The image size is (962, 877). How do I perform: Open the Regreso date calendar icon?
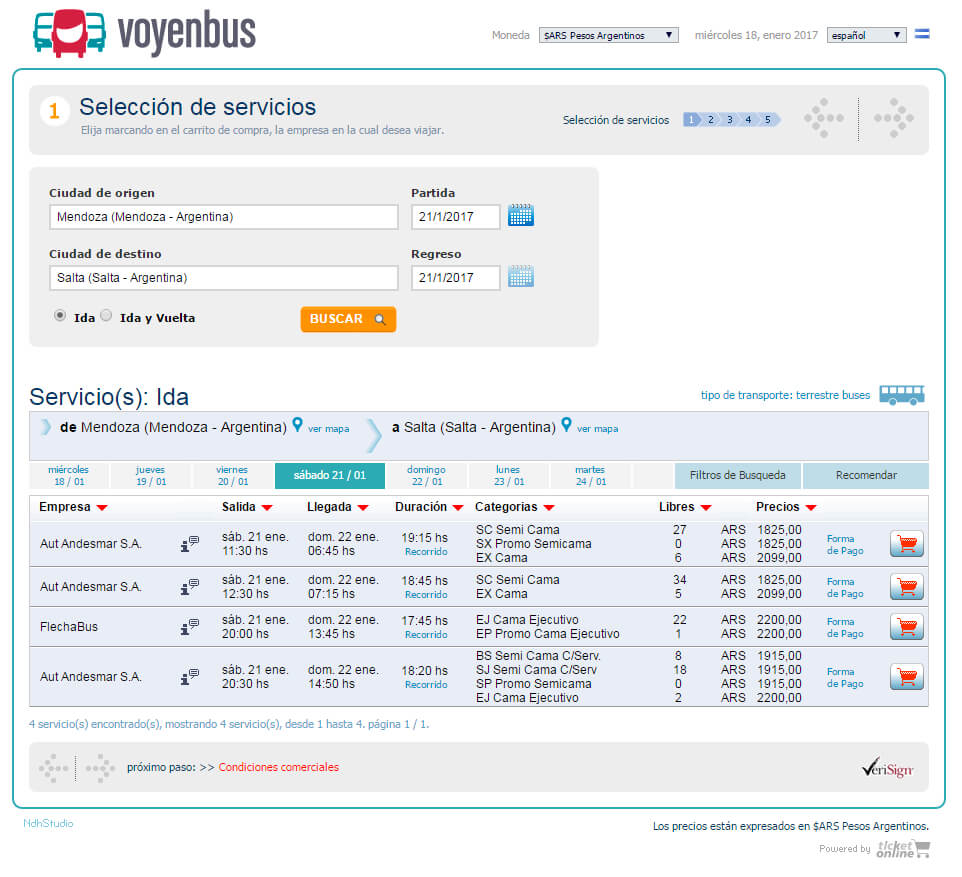[x=520, y=277]
